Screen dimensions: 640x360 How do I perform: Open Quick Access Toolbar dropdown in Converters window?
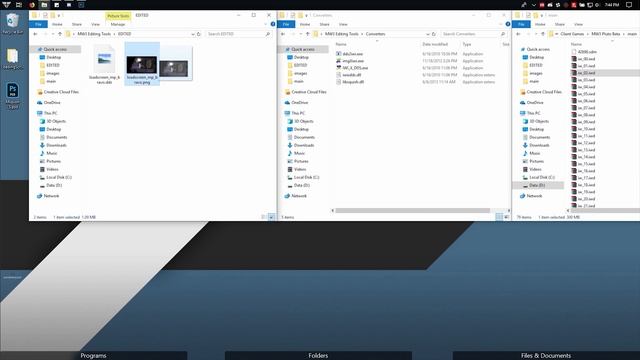(x=307, y=16)
